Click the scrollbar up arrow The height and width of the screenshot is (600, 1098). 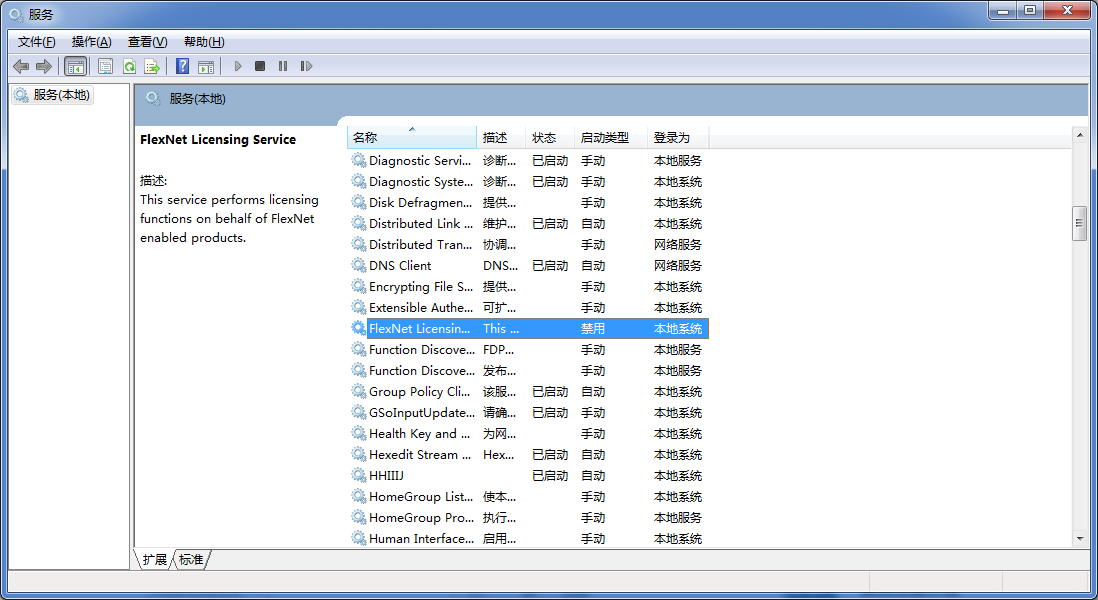pos(1079,135)
